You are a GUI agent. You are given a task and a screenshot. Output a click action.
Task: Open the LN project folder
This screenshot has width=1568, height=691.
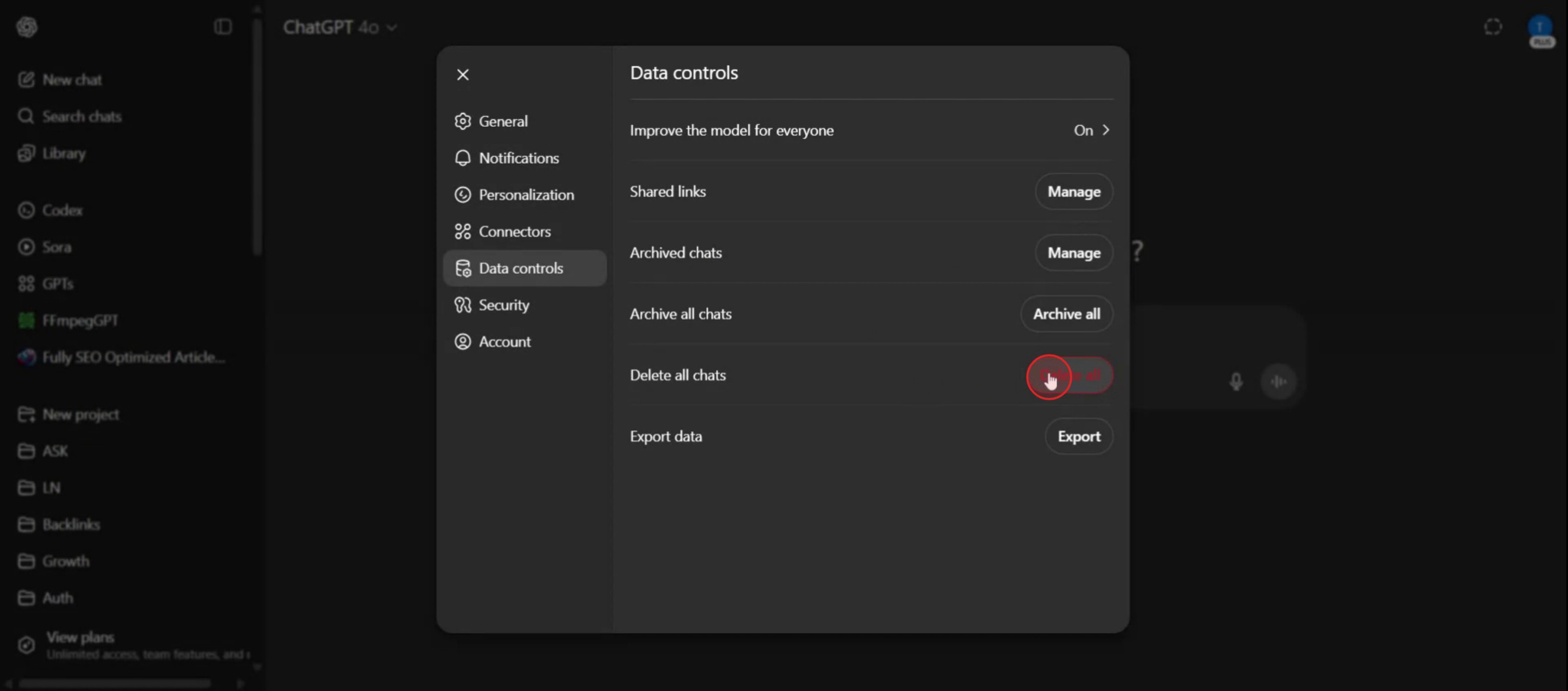pos(128,488)
